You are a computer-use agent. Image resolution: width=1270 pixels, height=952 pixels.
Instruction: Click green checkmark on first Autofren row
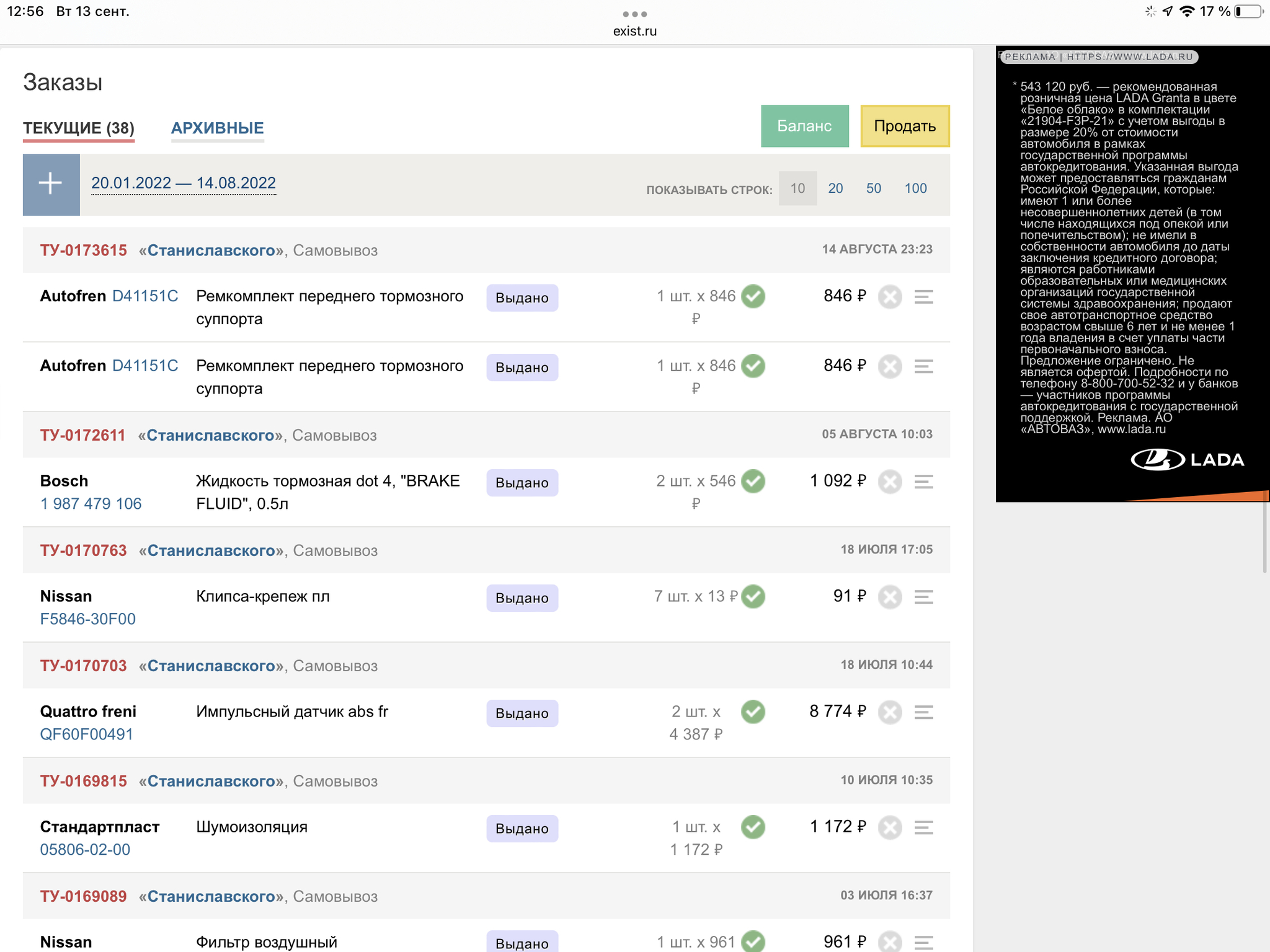(x=753, y=296)
